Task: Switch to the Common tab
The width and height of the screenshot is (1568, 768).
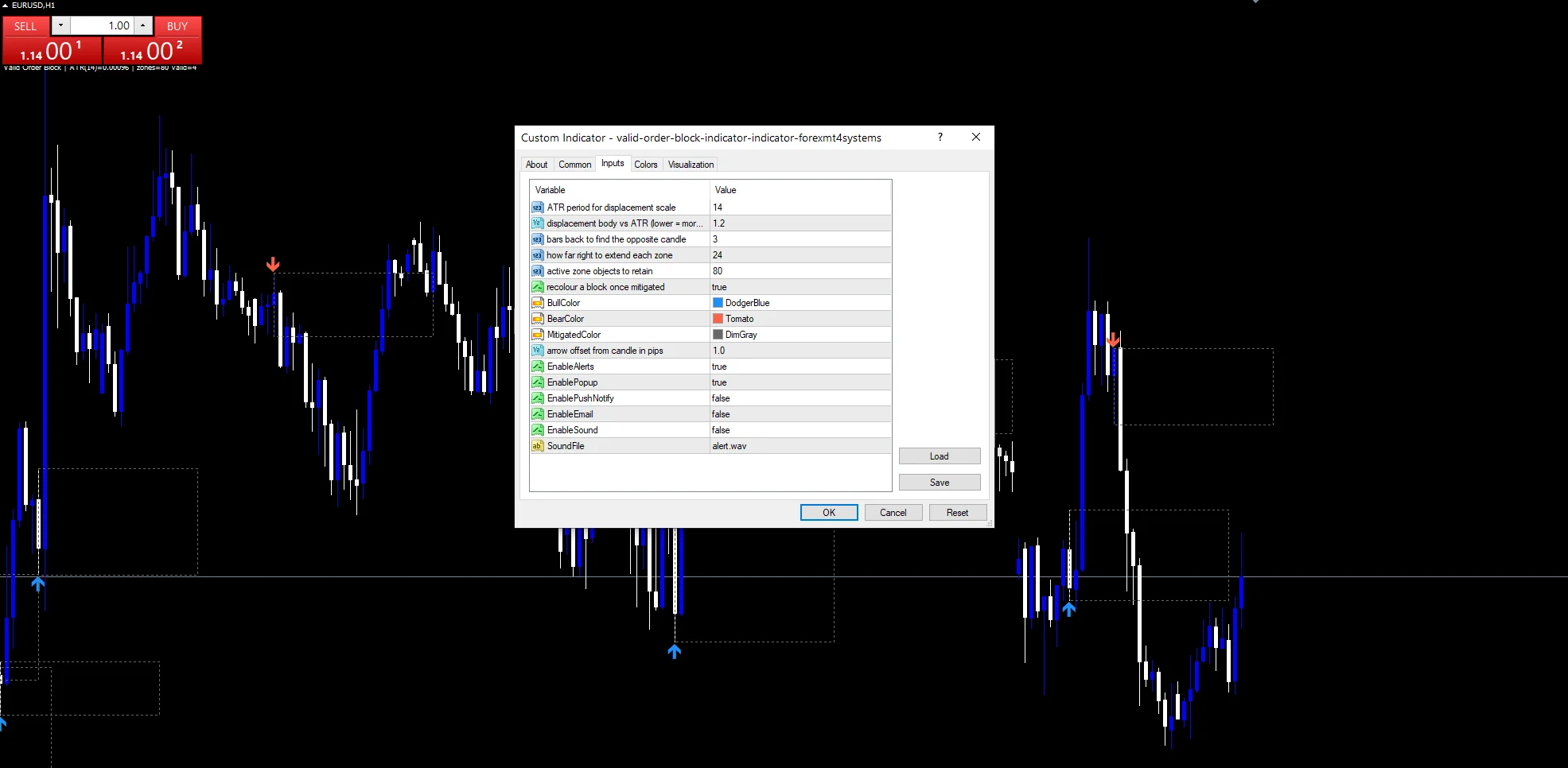Action: tap(575, 165)
